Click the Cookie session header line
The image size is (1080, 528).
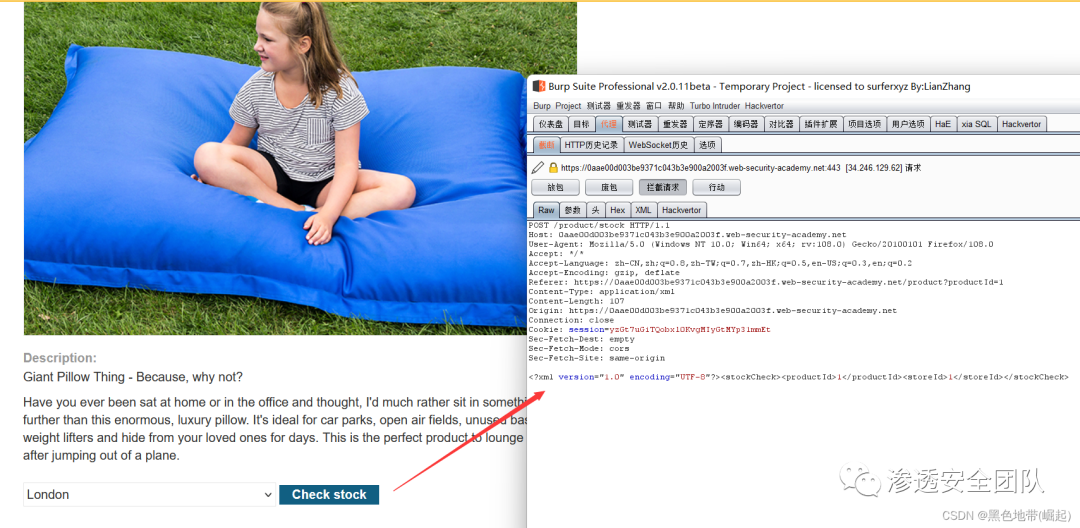pyautogui.click(x=650, y=330)
